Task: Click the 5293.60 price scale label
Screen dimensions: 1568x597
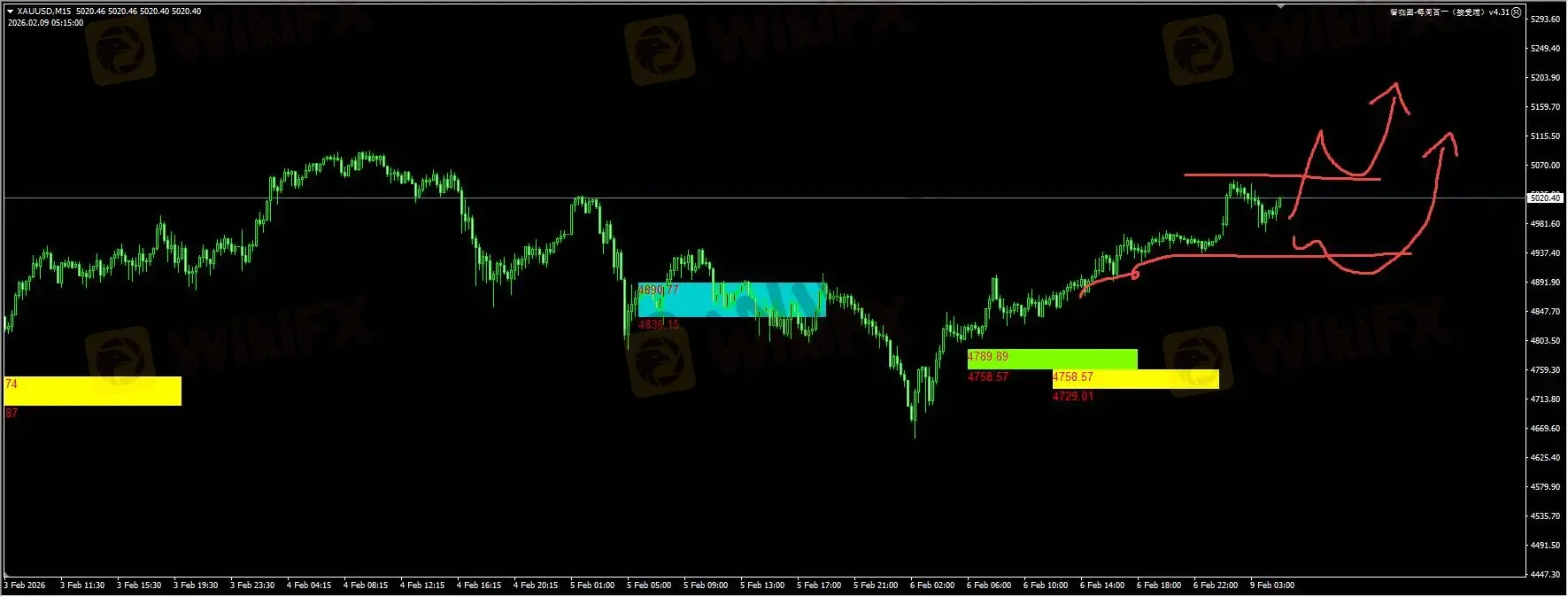Action: click(1545, 19)
